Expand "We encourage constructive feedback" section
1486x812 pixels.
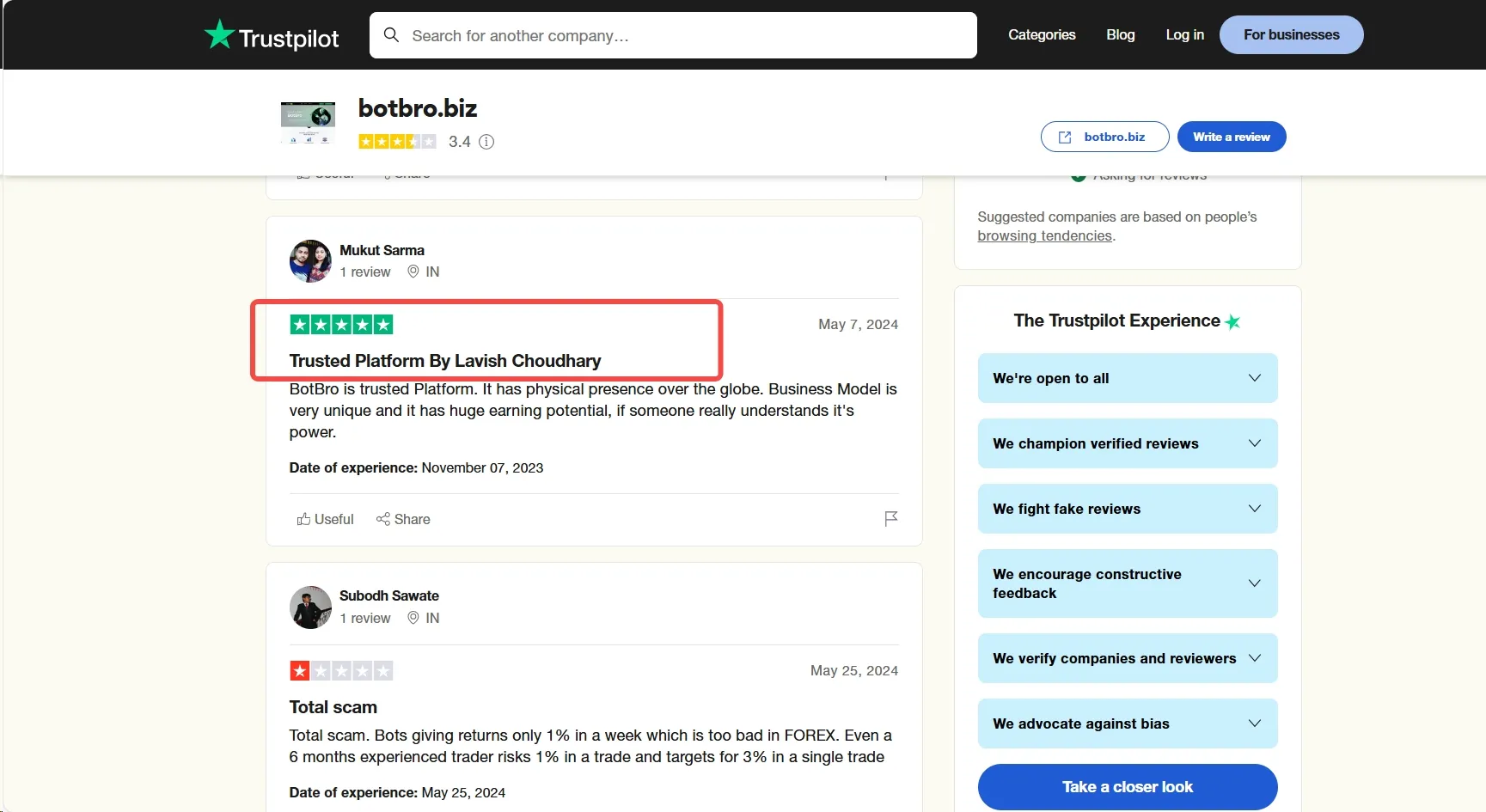1128,583
